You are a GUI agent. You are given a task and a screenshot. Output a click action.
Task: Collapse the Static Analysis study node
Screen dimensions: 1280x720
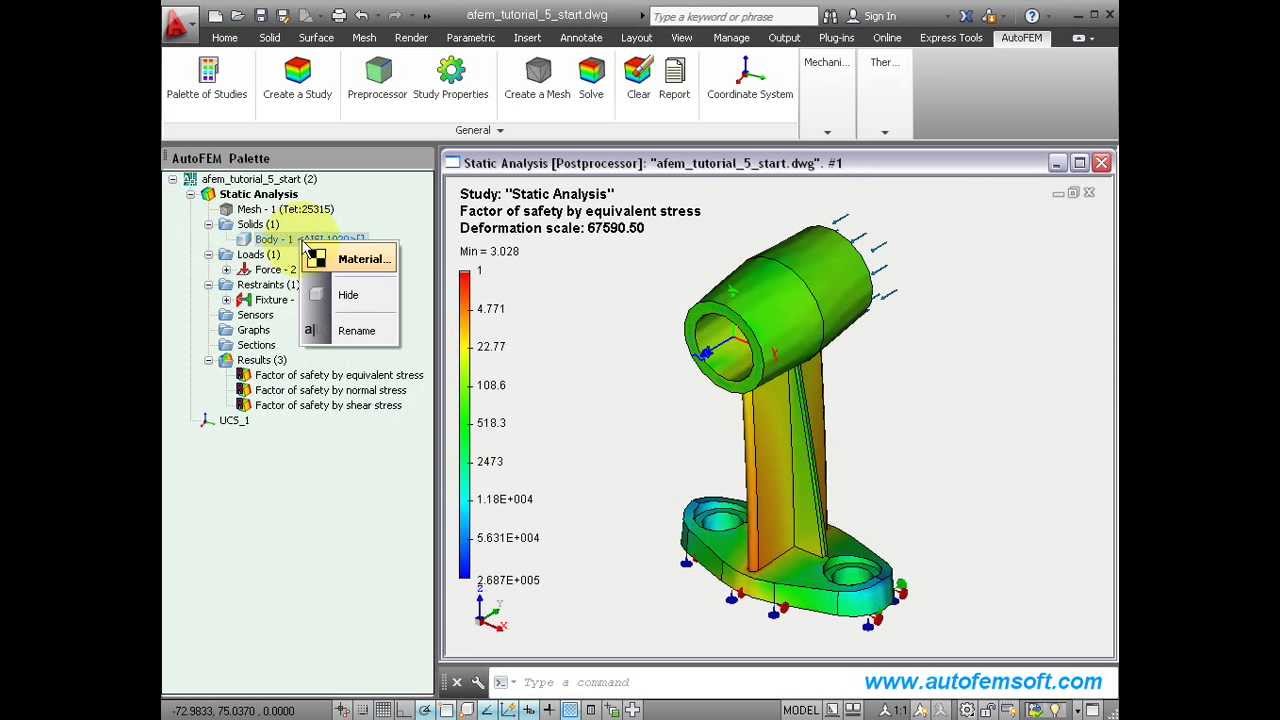click(190, 194)
